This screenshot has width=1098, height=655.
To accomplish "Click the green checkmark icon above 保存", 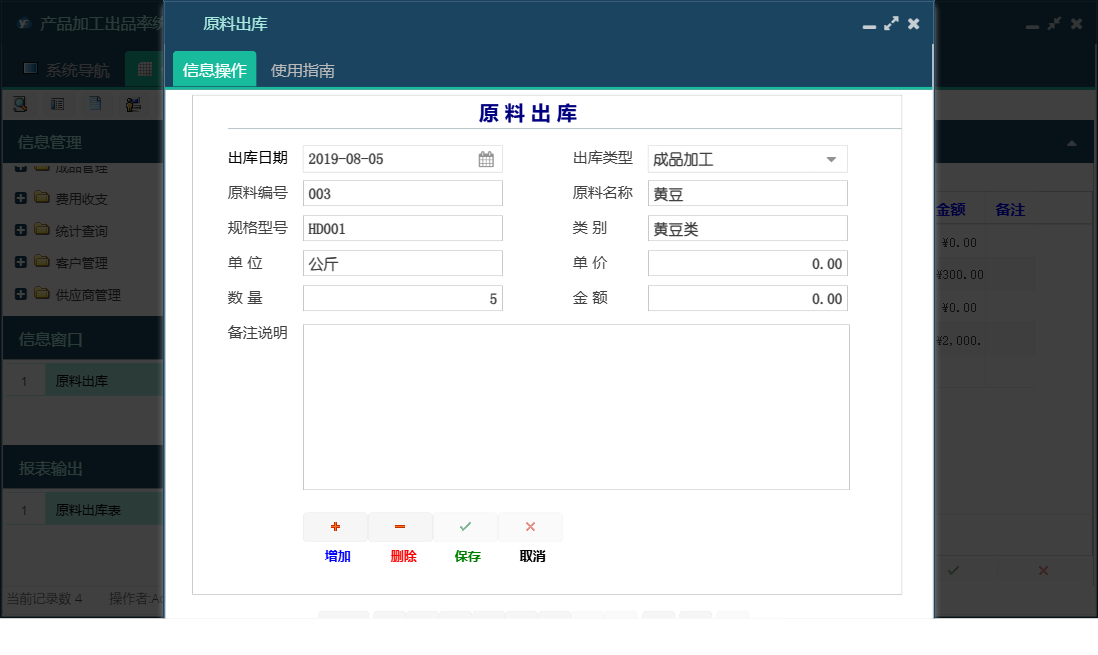I will tap(465, 527).
